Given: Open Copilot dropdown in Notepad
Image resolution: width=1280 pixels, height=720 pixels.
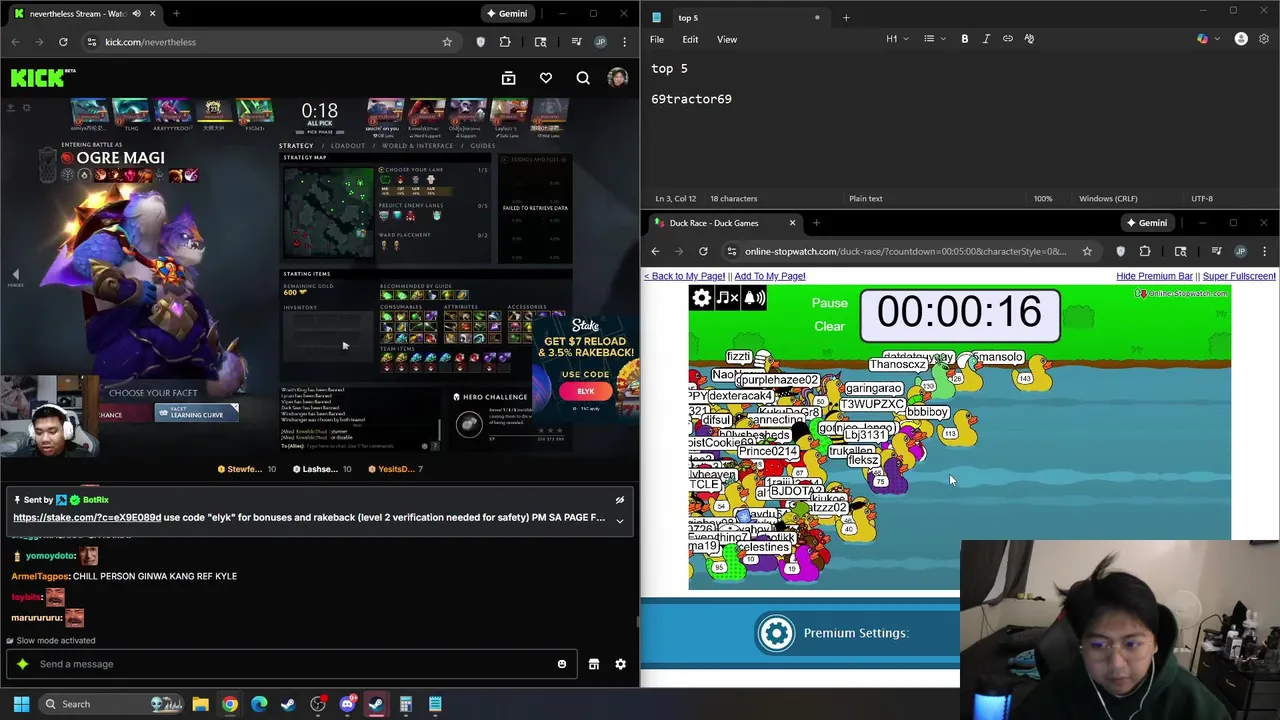Looking at the screenshot, I should [x=1207, y=39].
